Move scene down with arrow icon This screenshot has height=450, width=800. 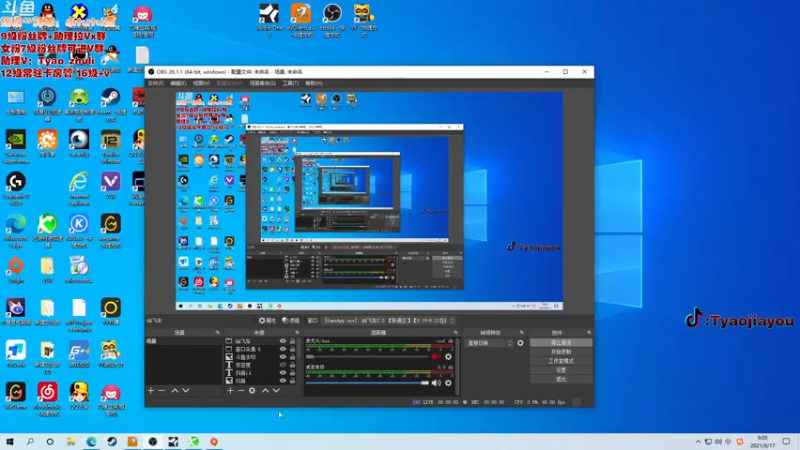point(186,390)
